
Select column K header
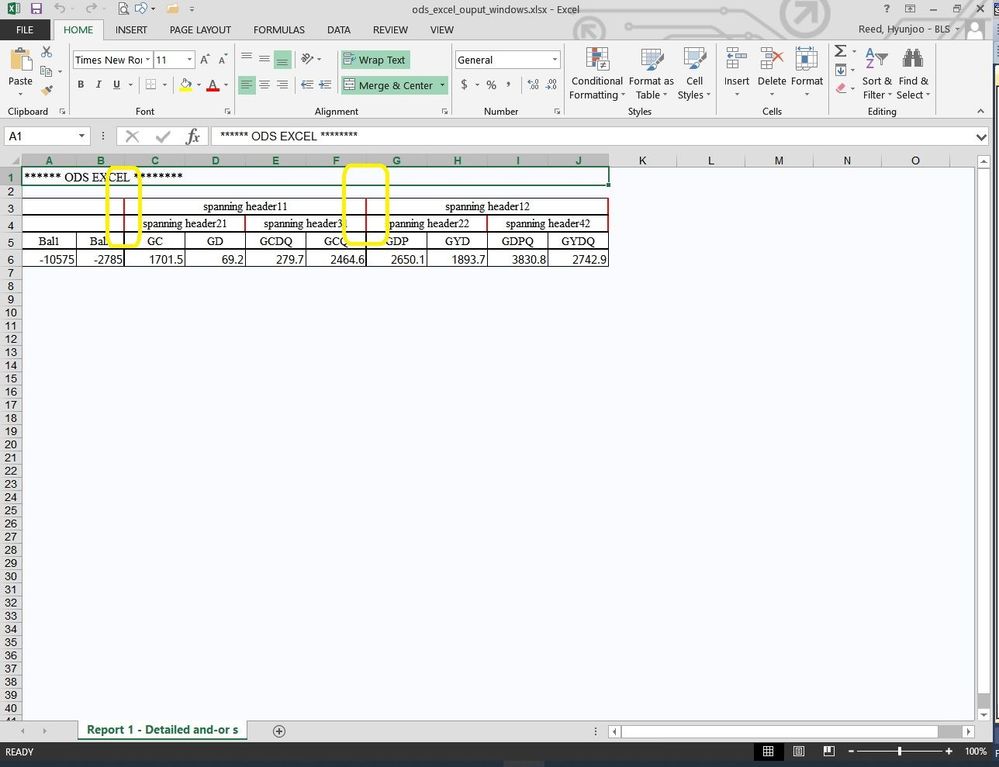point(642,161)
